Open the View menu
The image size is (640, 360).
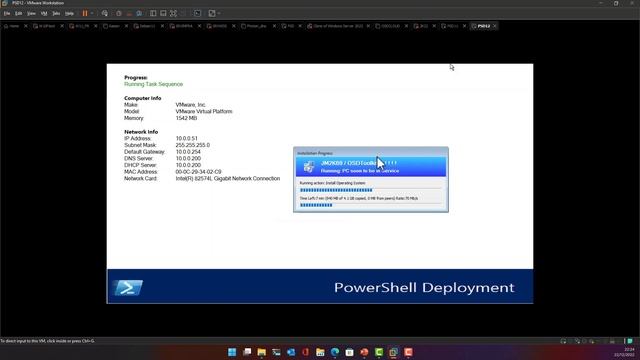31,13
